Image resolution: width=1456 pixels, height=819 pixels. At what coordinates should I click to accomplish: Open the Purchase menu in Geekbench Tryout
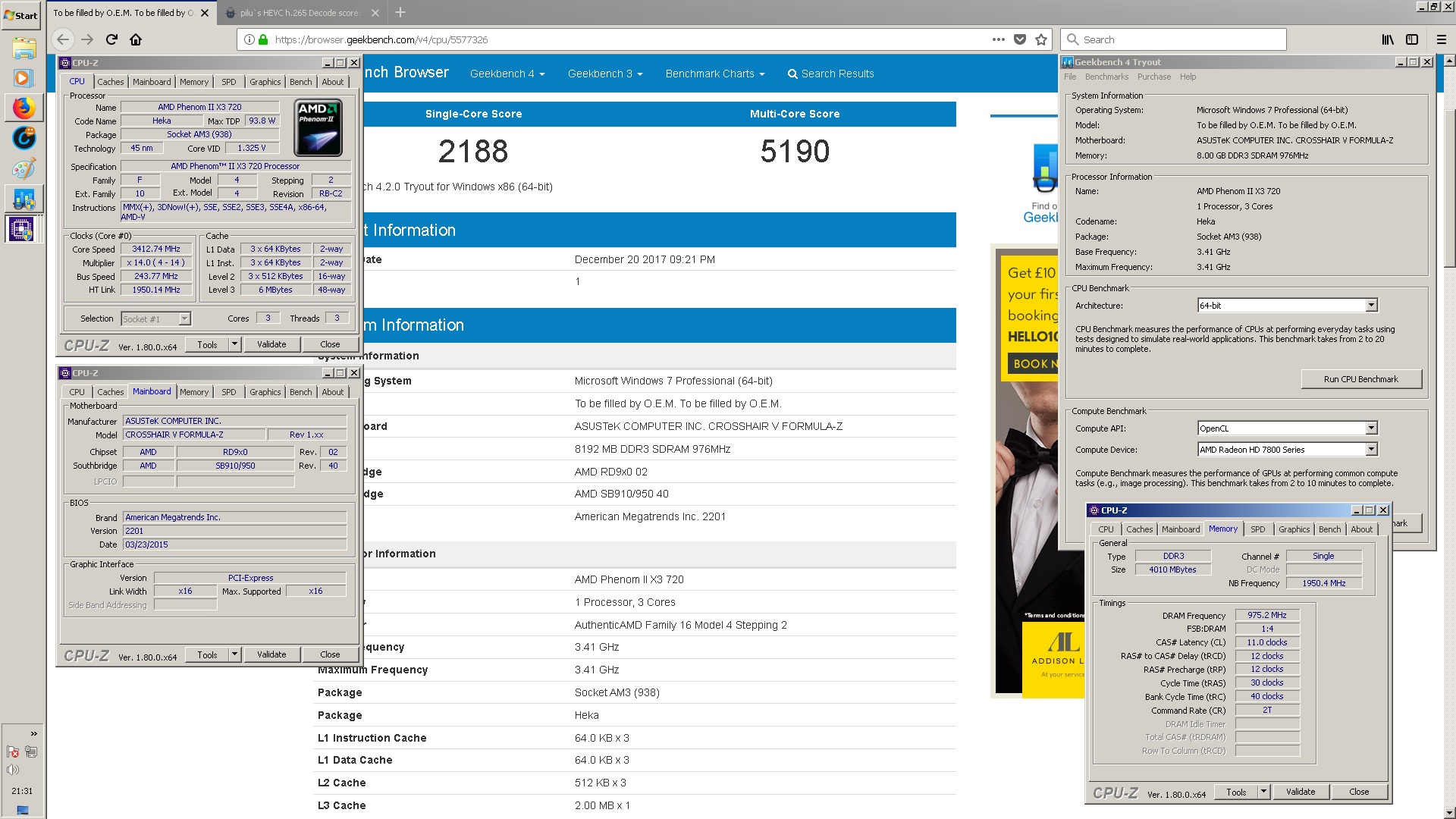(1153, 77)
